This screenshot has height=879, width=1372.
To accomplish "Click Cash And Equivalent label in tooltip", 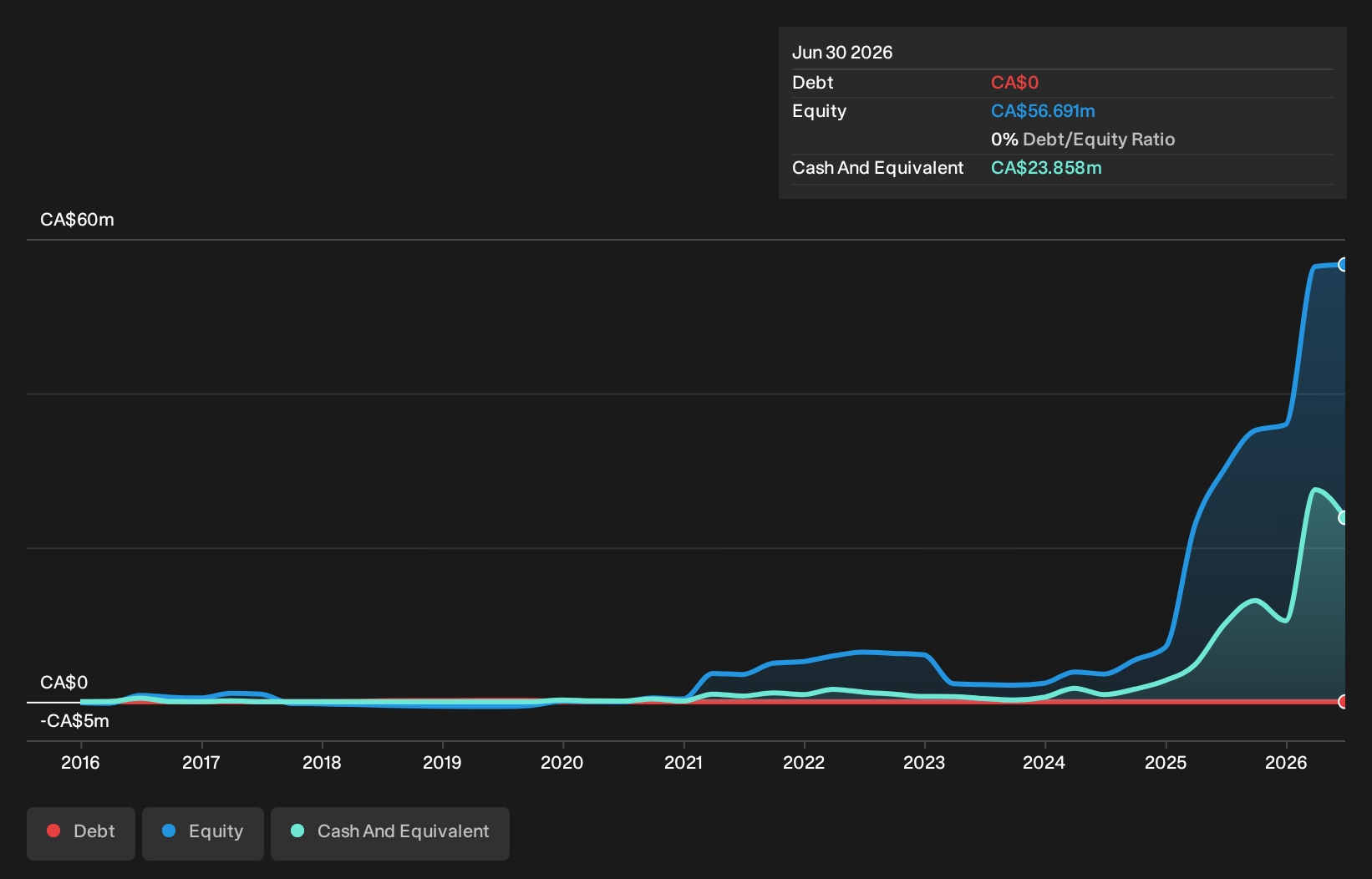I will coord(877,168).
